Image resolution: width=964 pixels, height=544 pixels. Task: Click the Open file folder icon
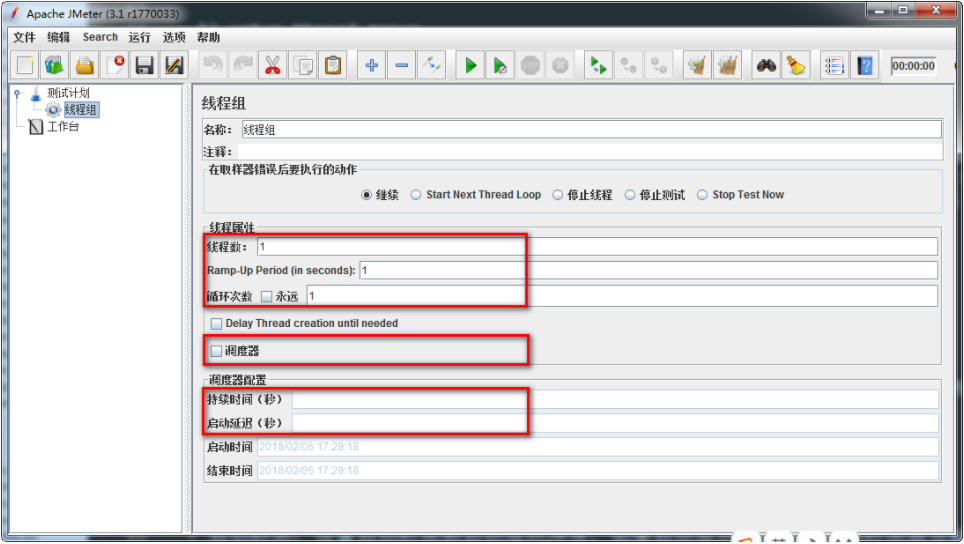(x=85, y=65)
